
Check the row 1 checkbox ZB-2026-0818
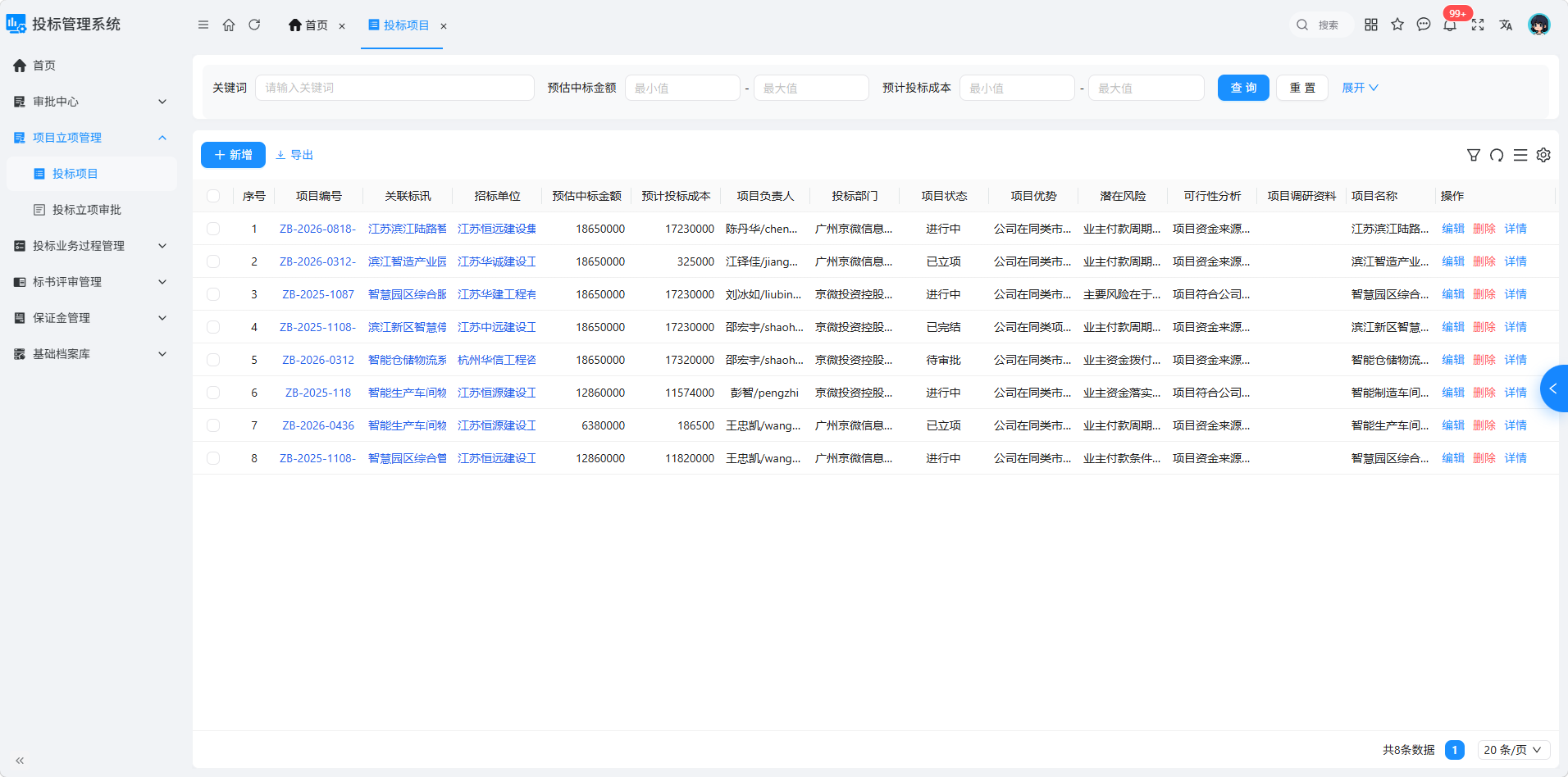(x=213, y=229)
